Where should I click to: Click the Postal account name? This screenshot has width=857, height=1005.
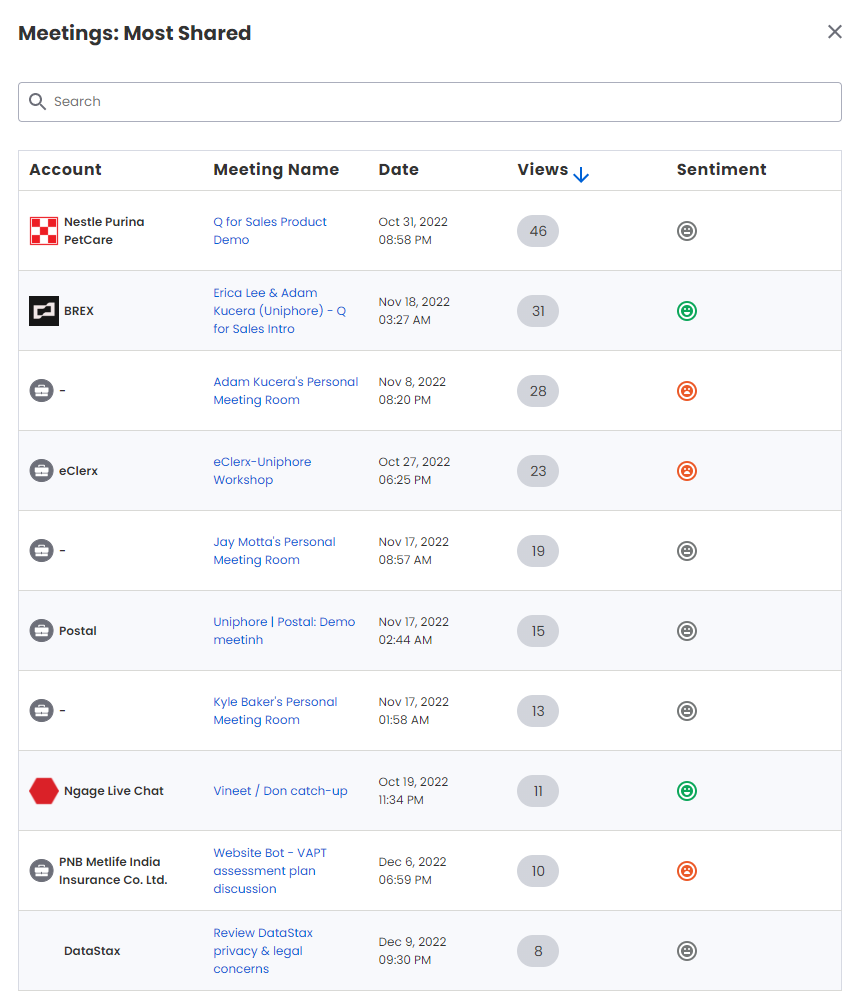click(78, 631)
